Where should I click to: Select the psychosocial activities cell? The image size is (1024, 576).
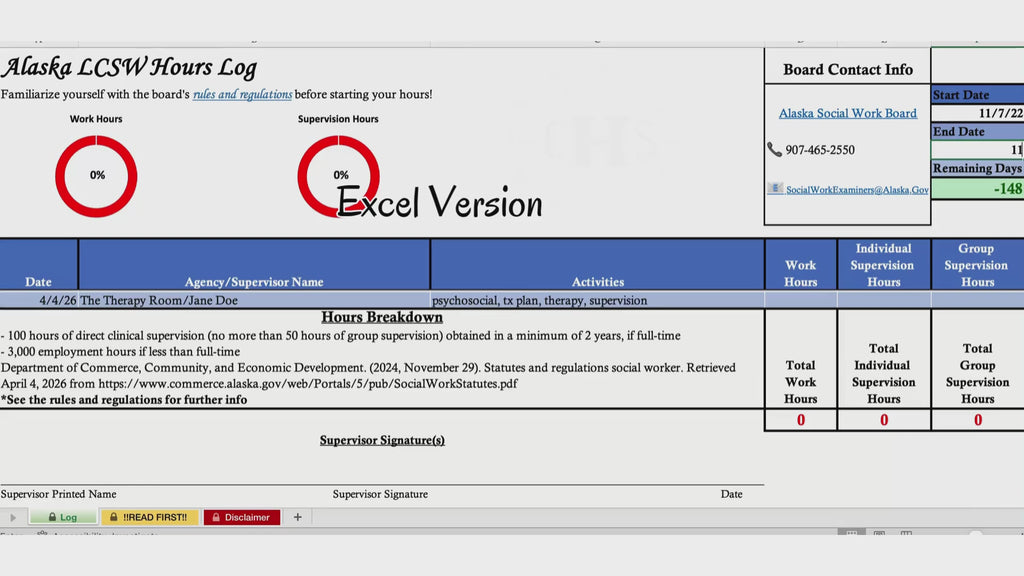point(597,300)
